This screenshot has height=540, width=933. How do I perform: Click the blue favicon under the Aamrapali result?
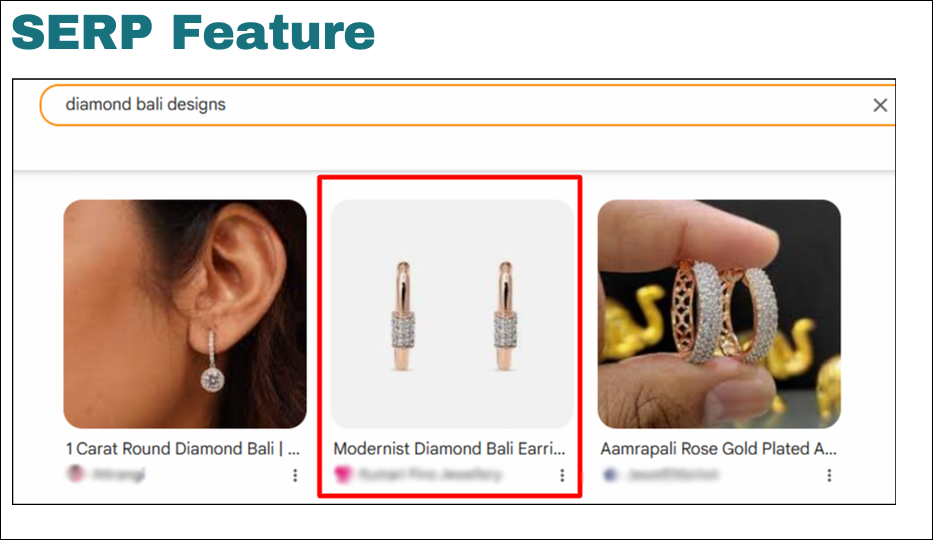point(610,474)
